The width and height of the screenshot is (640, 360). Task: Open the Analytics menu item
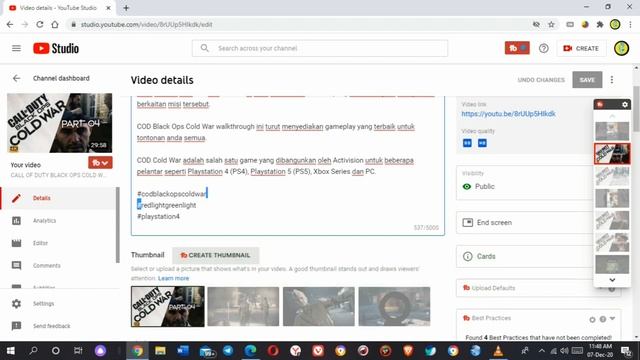(59, 220)
